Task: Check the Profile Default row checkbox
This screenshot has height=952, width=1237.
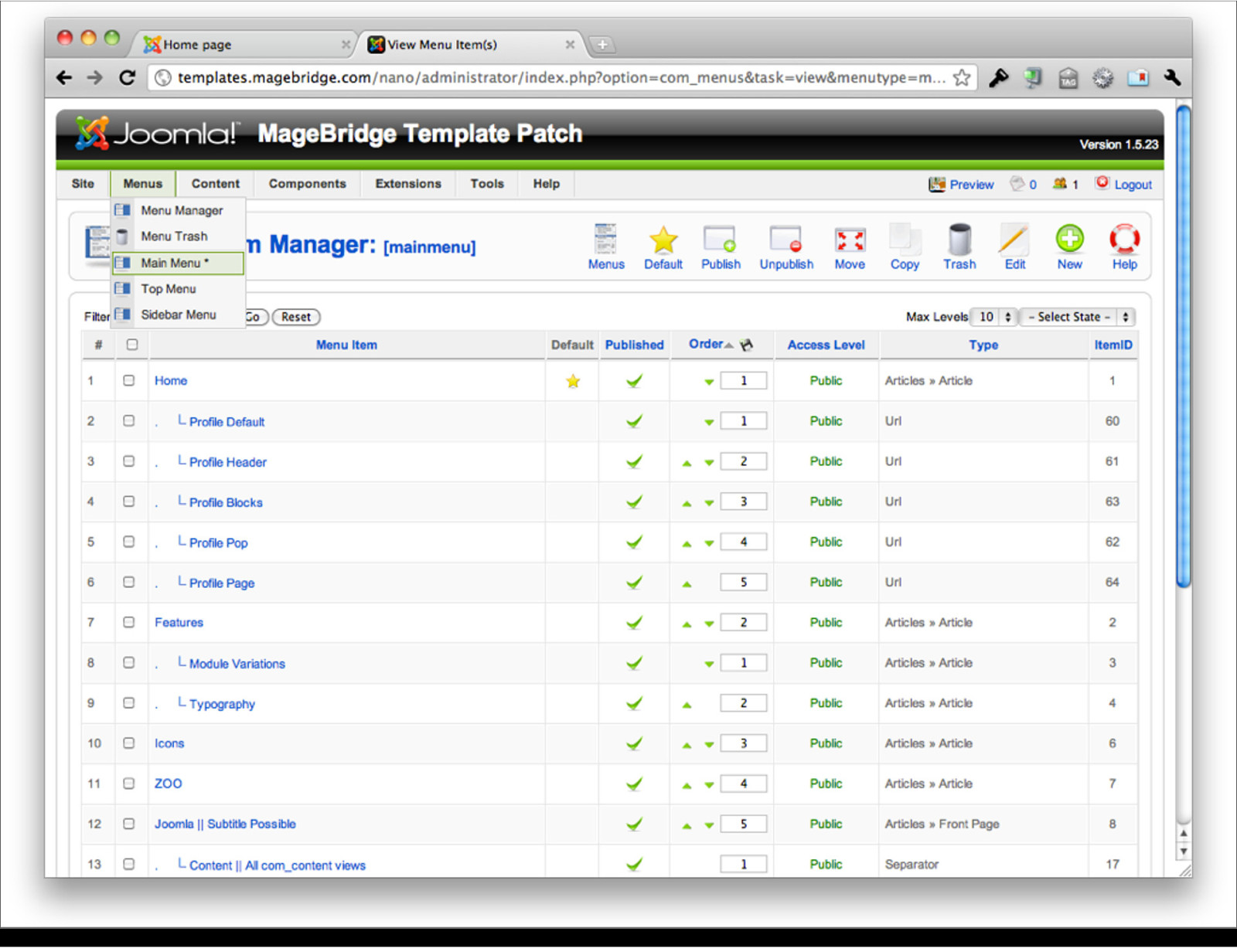Action: pos(129,420)
